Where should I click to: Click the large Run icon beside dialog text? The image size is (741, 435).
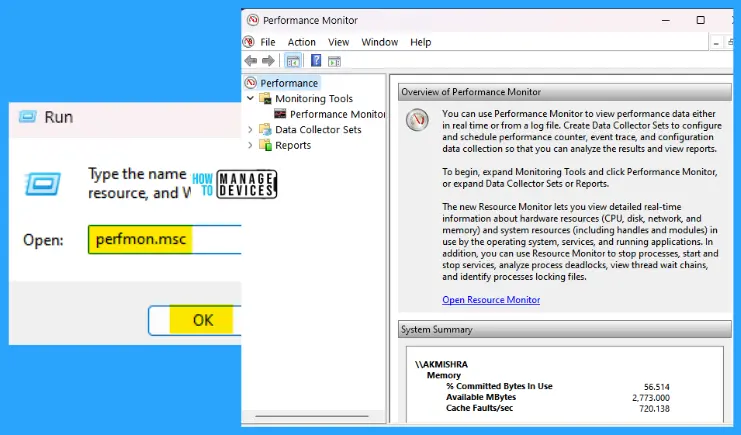(x=43, y=183)
